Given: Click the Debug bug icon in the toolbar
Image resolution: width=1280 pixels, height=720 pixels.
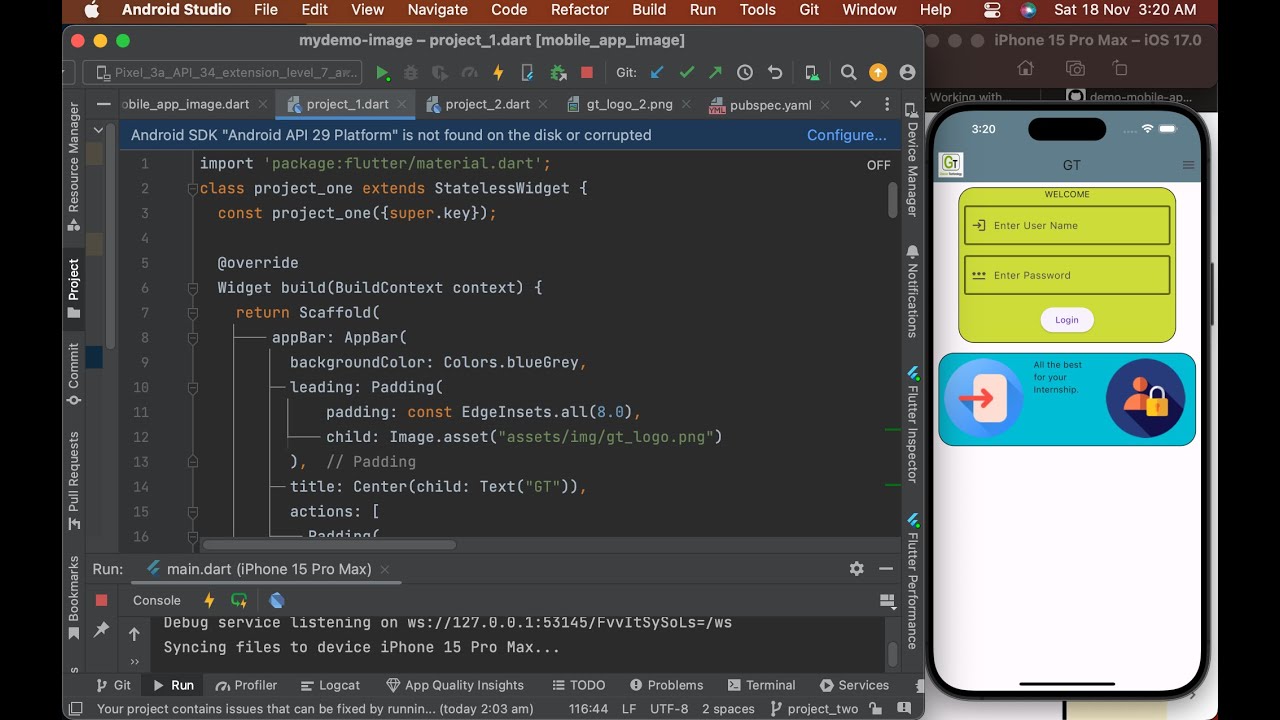Looking at the screenshot, I should pos(411,73).
